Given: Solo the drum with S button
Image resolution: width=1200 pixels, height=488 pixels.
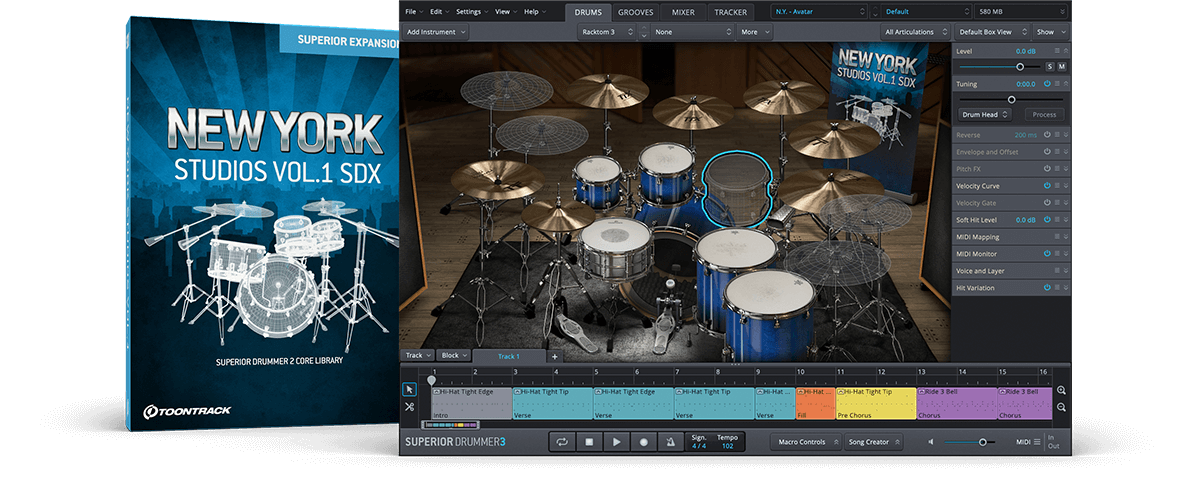Looking at the screenshot, I should 1049,66.
